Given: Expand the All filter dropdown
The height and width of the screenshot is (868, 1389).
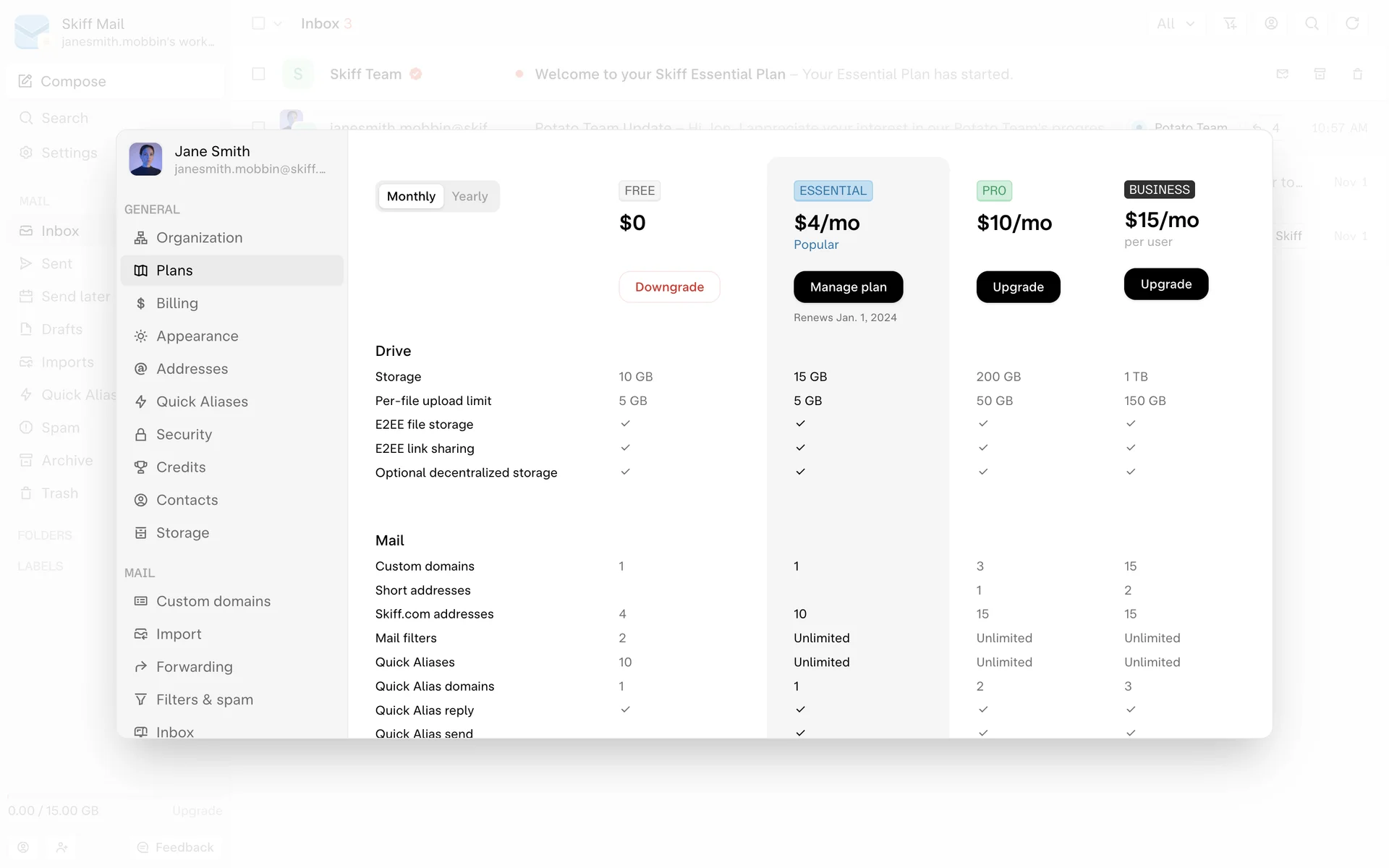Looking at the screenshot, I should pyautogui.click(x=1175, y=24).
